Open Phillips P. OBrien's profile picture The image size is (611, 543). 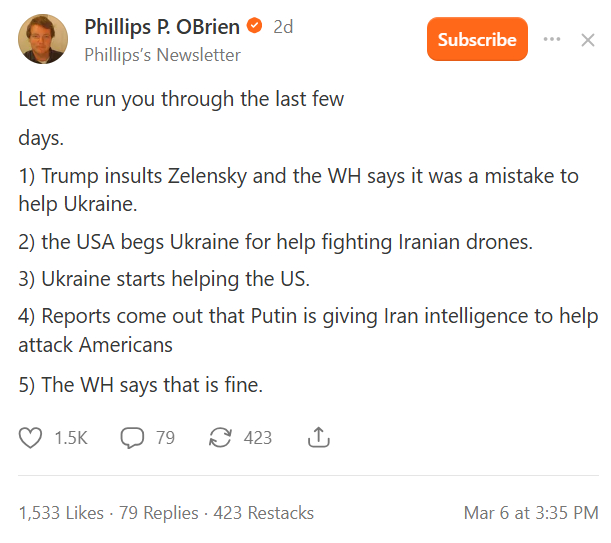pyautogui.click(x=43, y=39)
